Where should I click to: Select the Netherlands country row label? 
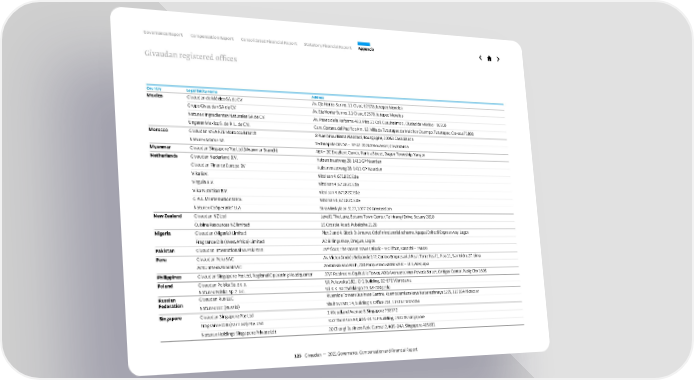[164, 156]
